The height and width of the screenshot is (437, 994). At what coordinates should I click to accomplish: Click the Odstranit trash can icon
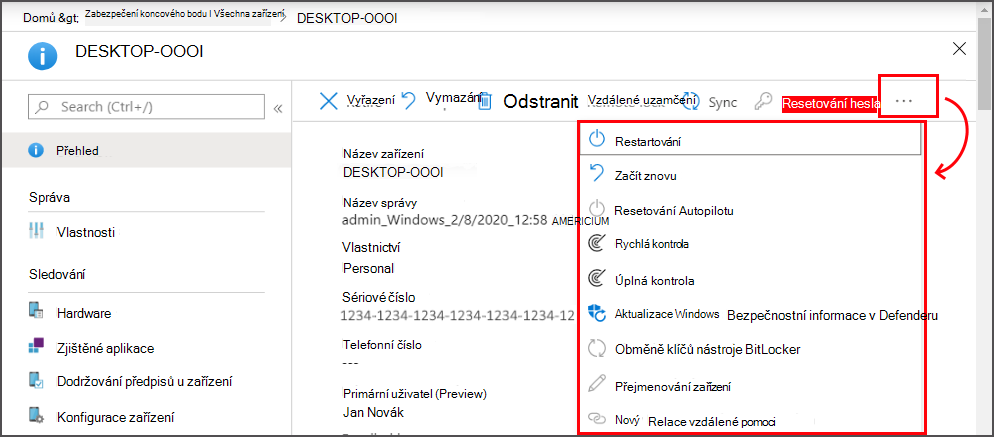485,102
